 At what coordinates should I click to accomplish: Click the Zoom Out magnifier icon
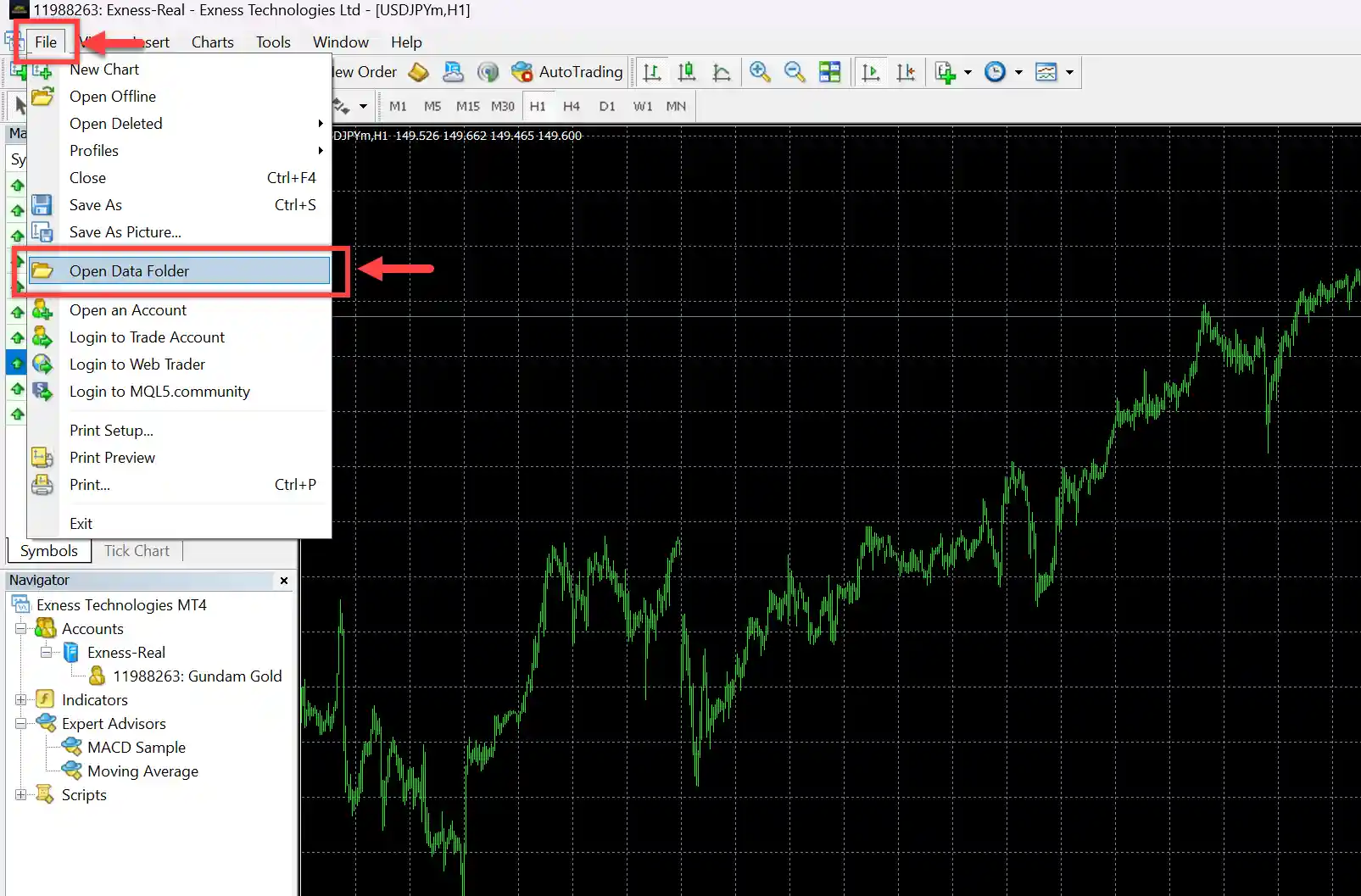(x=795, y=72)
